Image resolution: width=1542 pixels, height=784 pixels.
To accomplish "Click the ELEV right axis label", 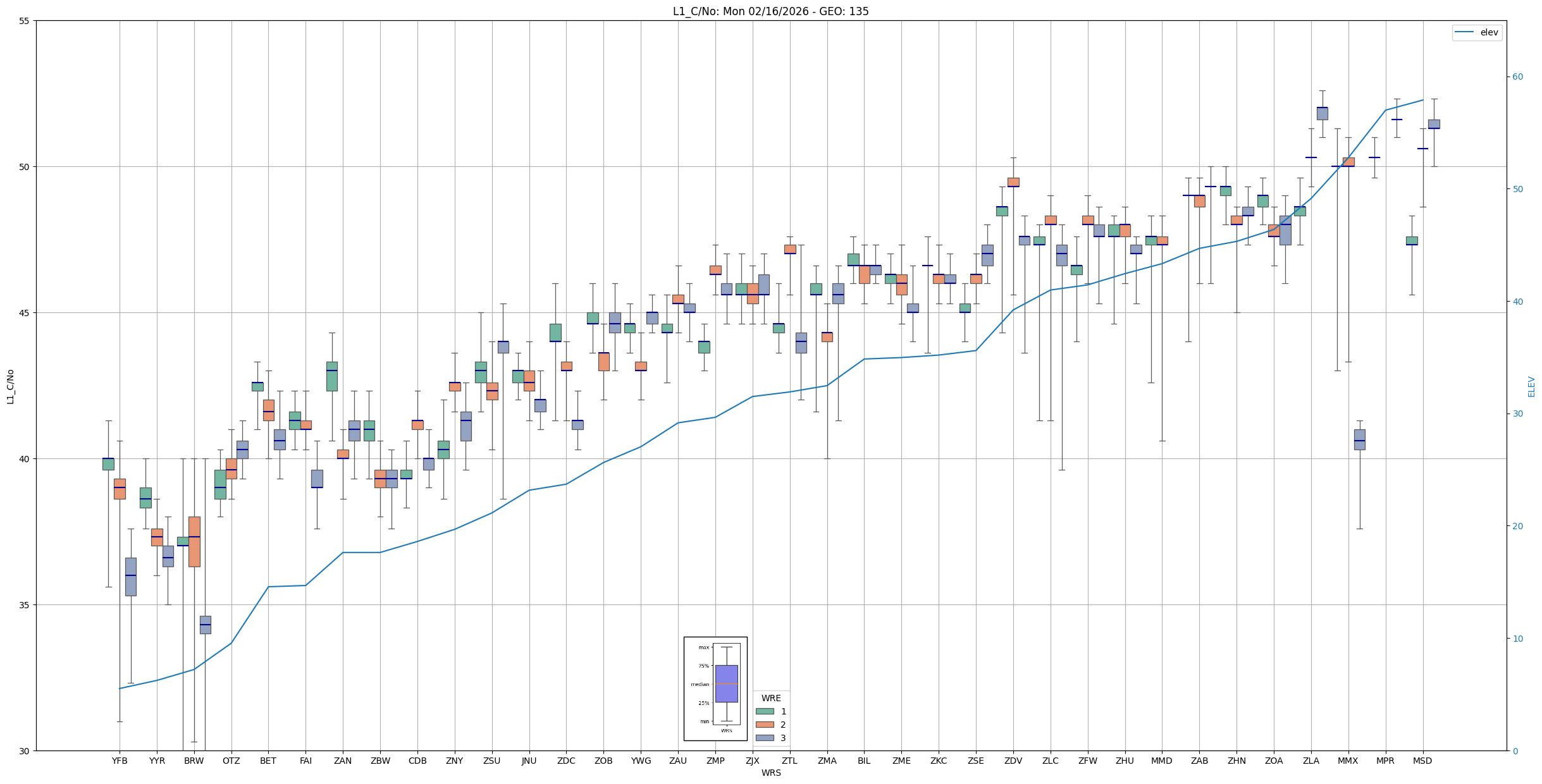I will pyautogui.click(x=1531, y=386).
